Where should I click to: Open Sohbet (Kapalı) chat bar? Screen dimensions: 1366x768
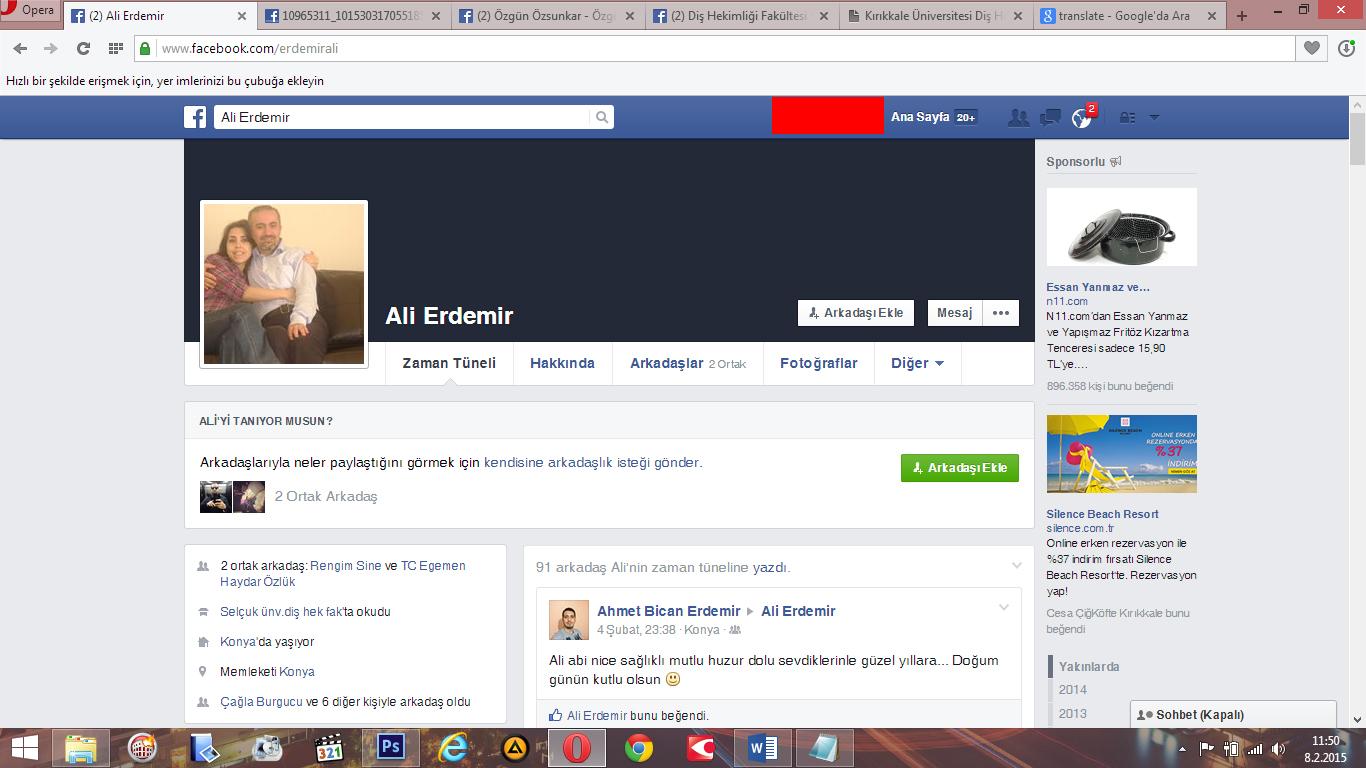[1233, 714]
